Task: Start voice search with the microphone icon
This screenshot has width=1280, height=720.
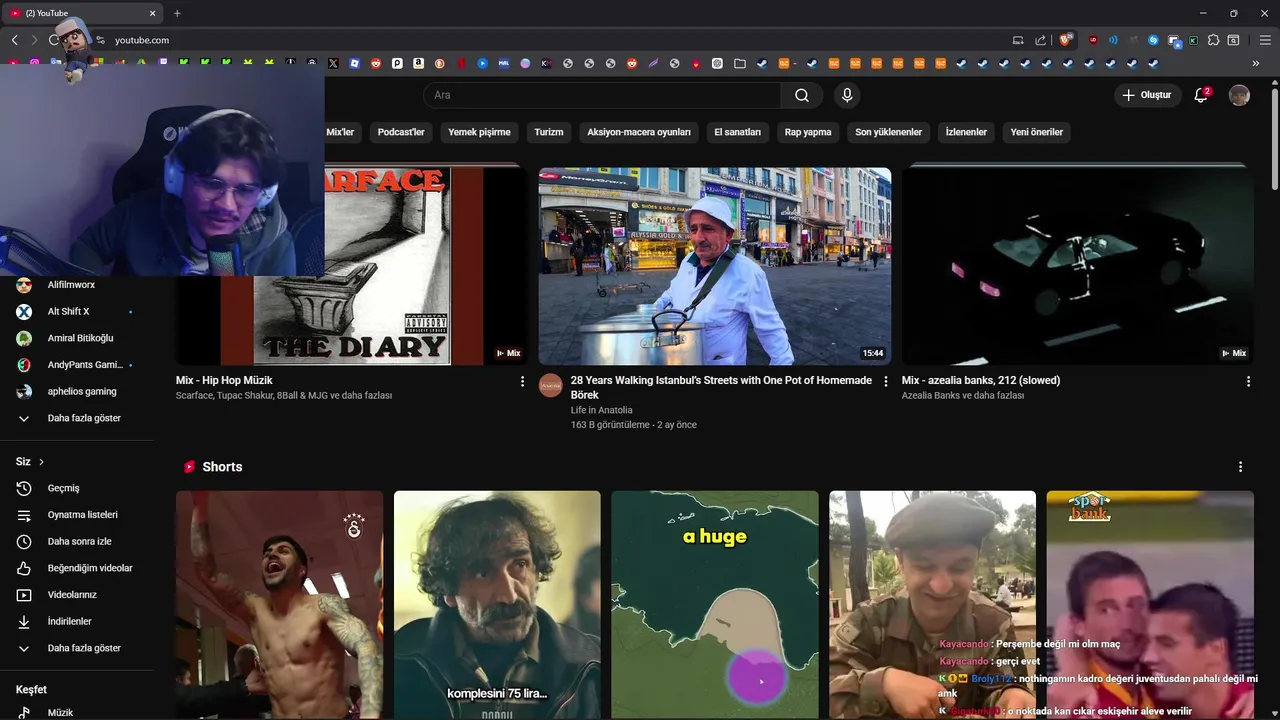Action: coord(847,95)
